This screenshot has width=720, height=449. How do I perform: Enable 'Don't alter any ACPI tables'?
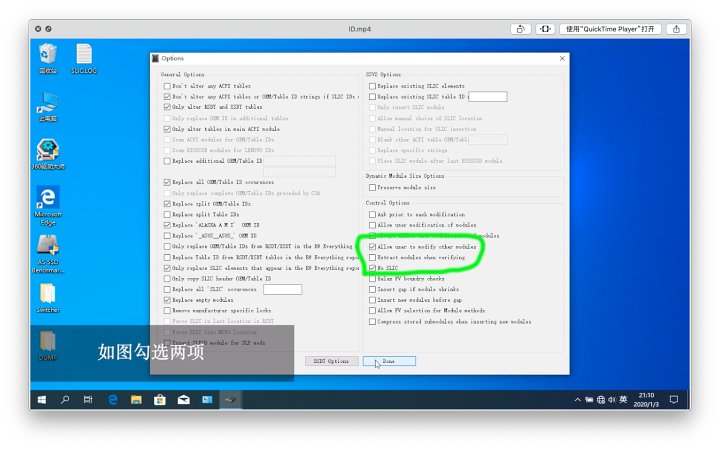click(x=168, y=86)
